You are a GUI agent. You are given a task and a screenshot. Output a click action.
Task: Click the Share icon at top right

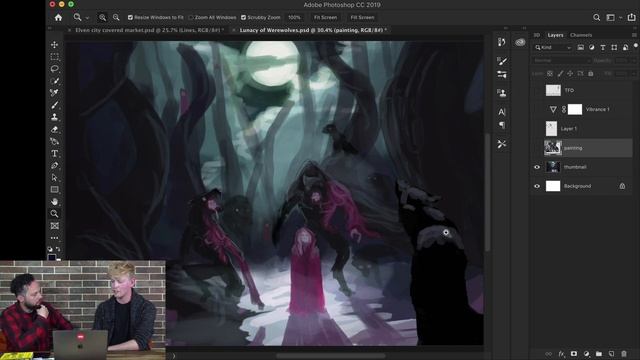(x=631, y=17)
